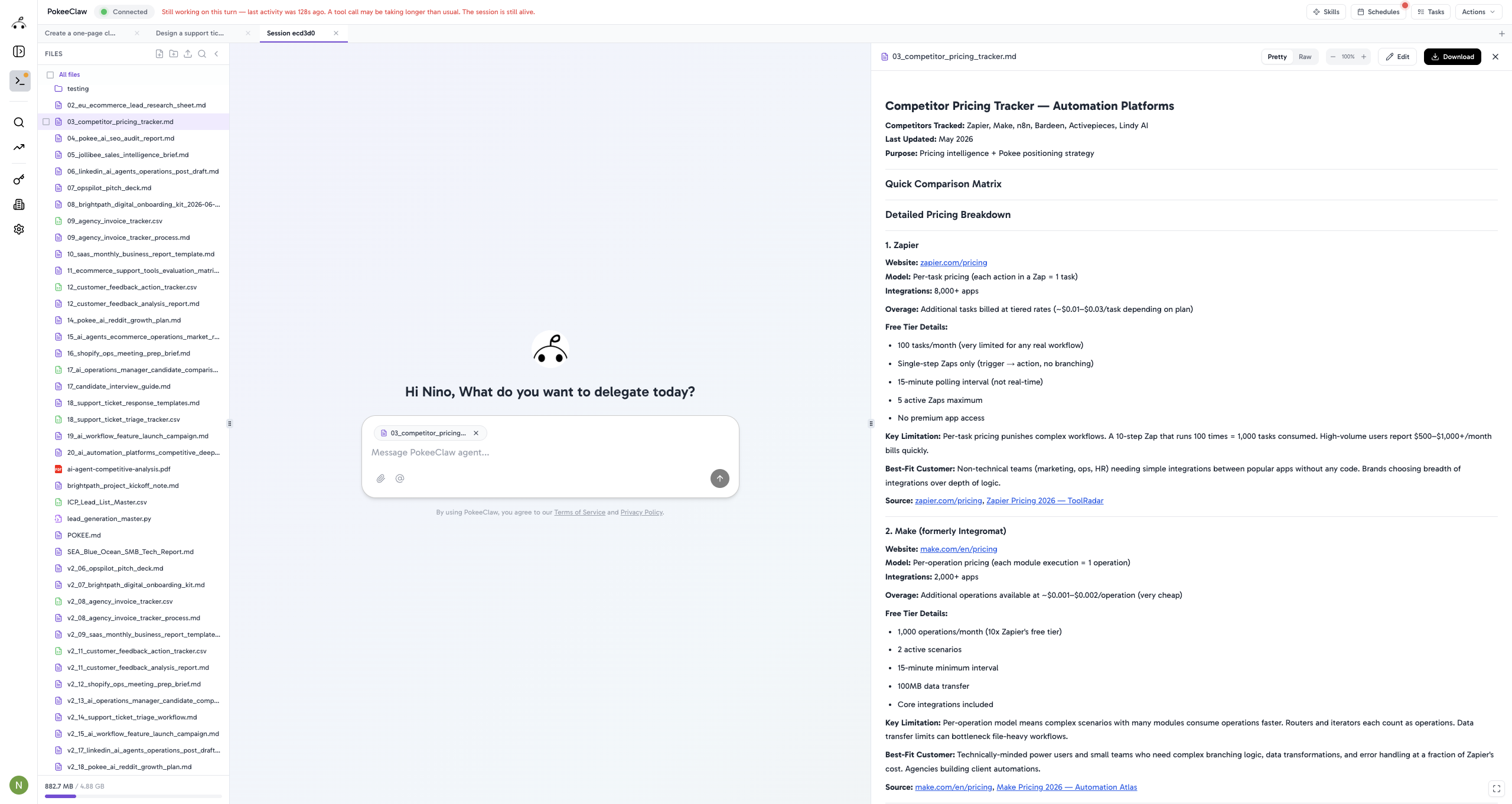The image size is (1512, 804).
Task: Open 'Zapier Pricing 2026 — ToolRadar' link
Action: coord(1044,500)
